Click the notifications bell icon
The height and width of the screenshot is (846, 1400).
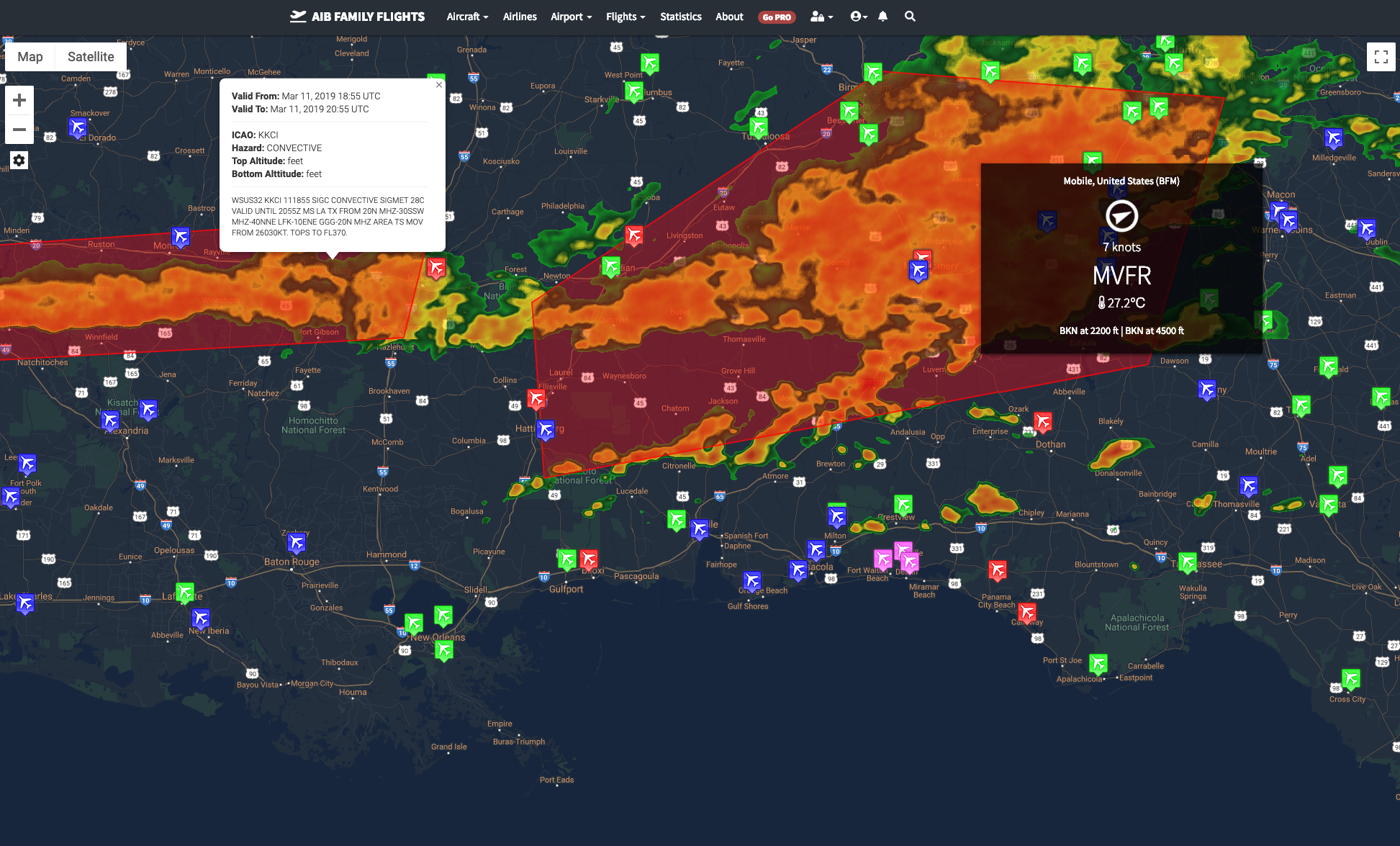point(882,16)
